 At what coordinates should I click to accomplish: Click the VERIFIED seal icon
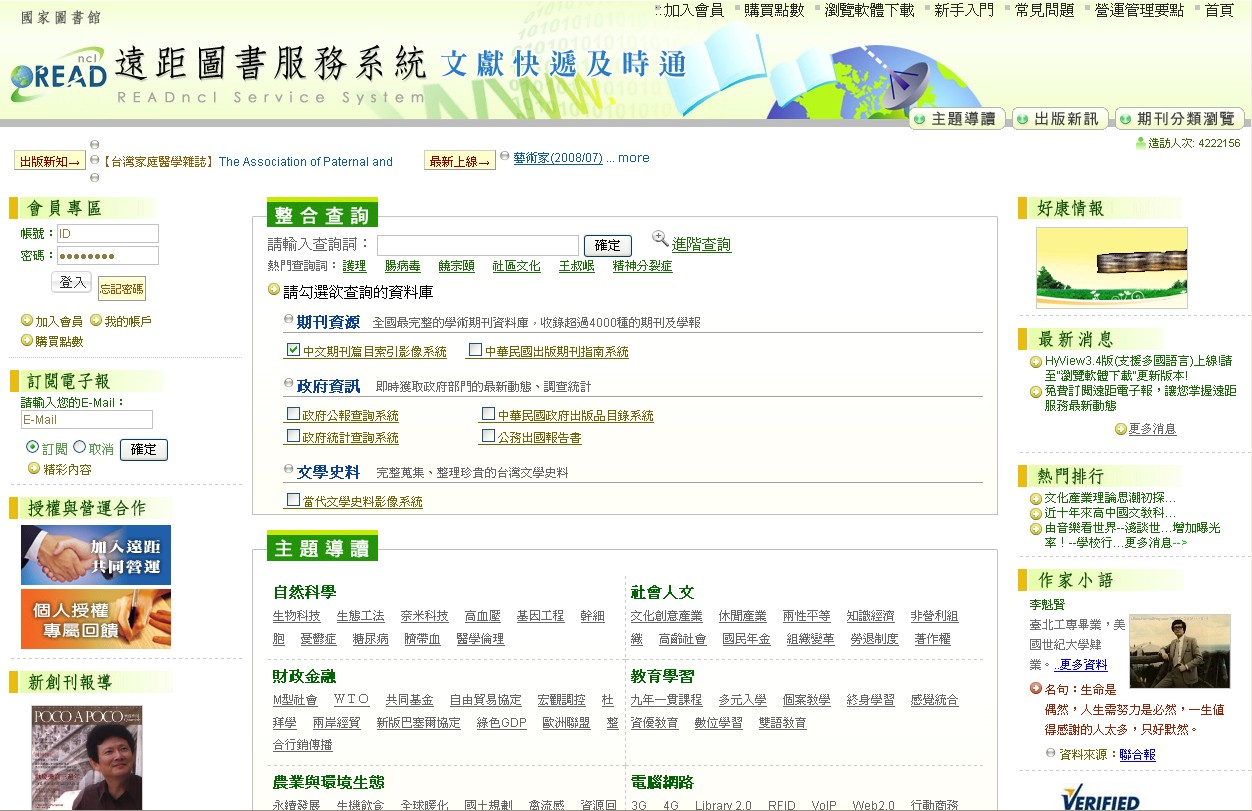tap(1099, 799)
